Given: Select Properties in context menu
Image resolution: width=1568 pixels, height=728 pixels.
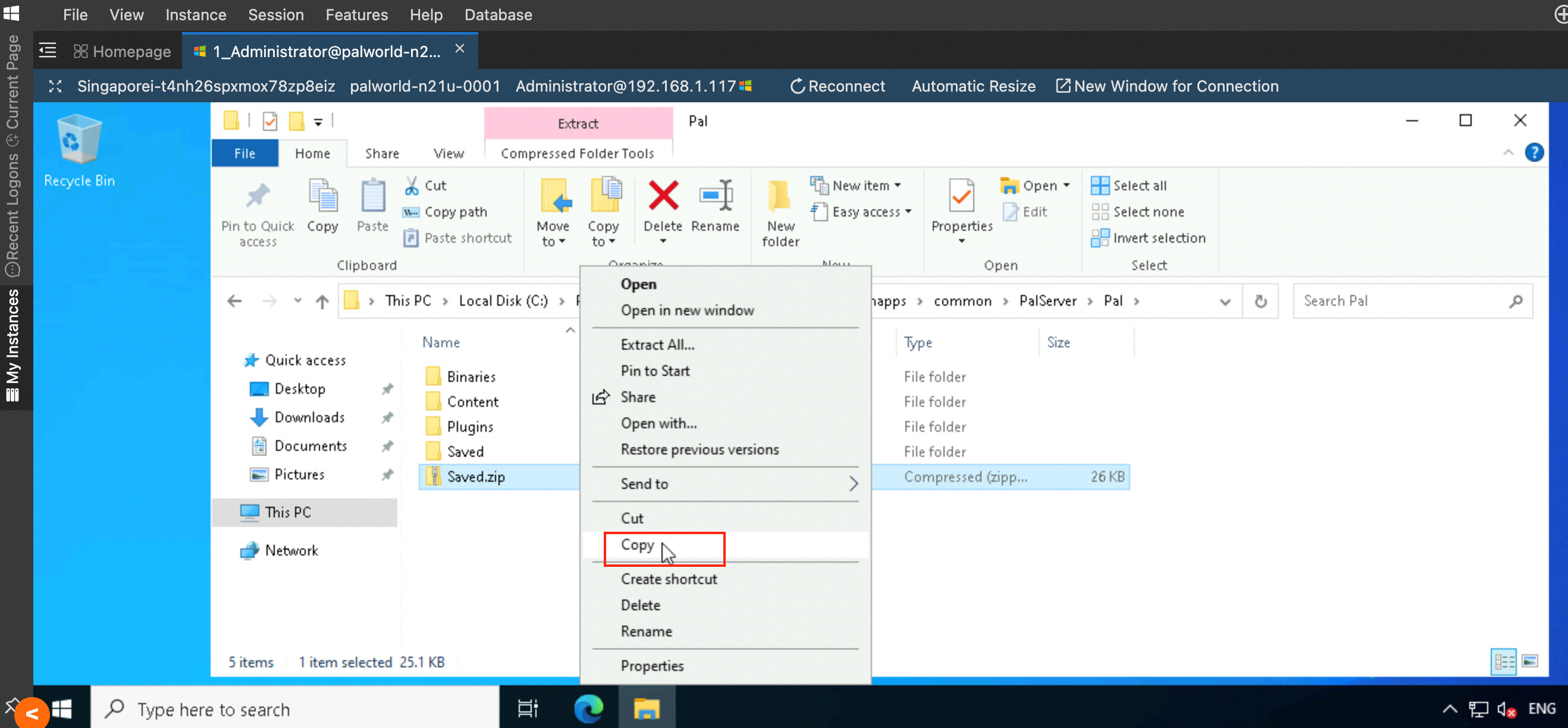Looking at the screenshot, I should tap(652, 666).
